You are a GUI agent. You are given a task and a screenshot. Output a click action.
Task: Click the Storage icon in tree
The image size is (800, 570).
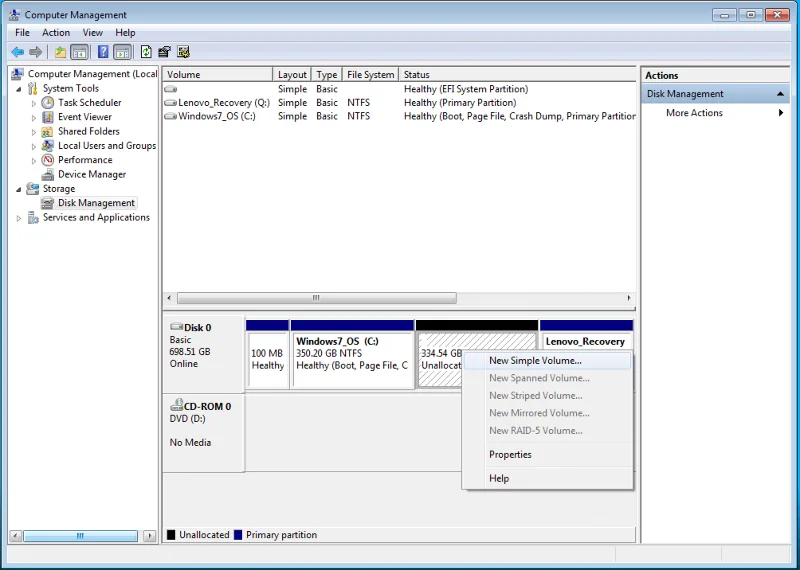[33, 189]
